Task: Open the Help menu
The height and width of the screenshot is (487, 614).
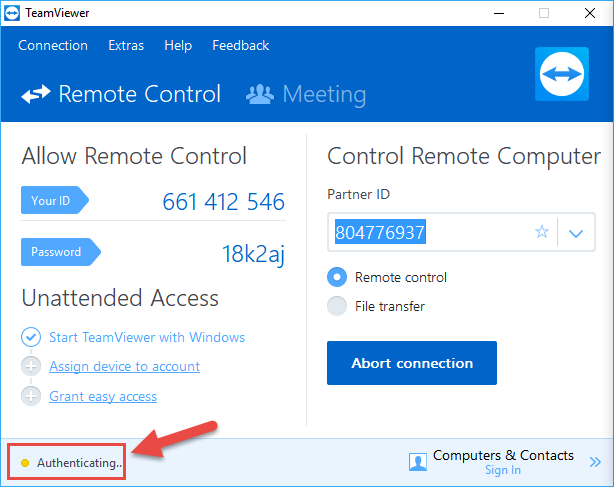Action: pos(178,45)
